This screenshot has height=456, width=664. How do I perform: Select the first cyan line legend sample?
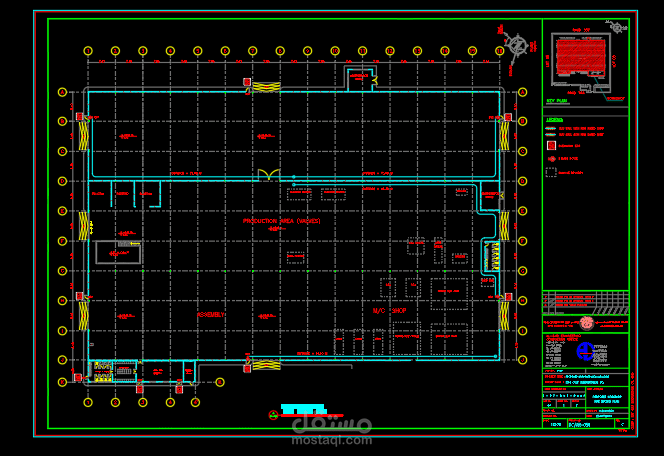(x=551, y=128)
